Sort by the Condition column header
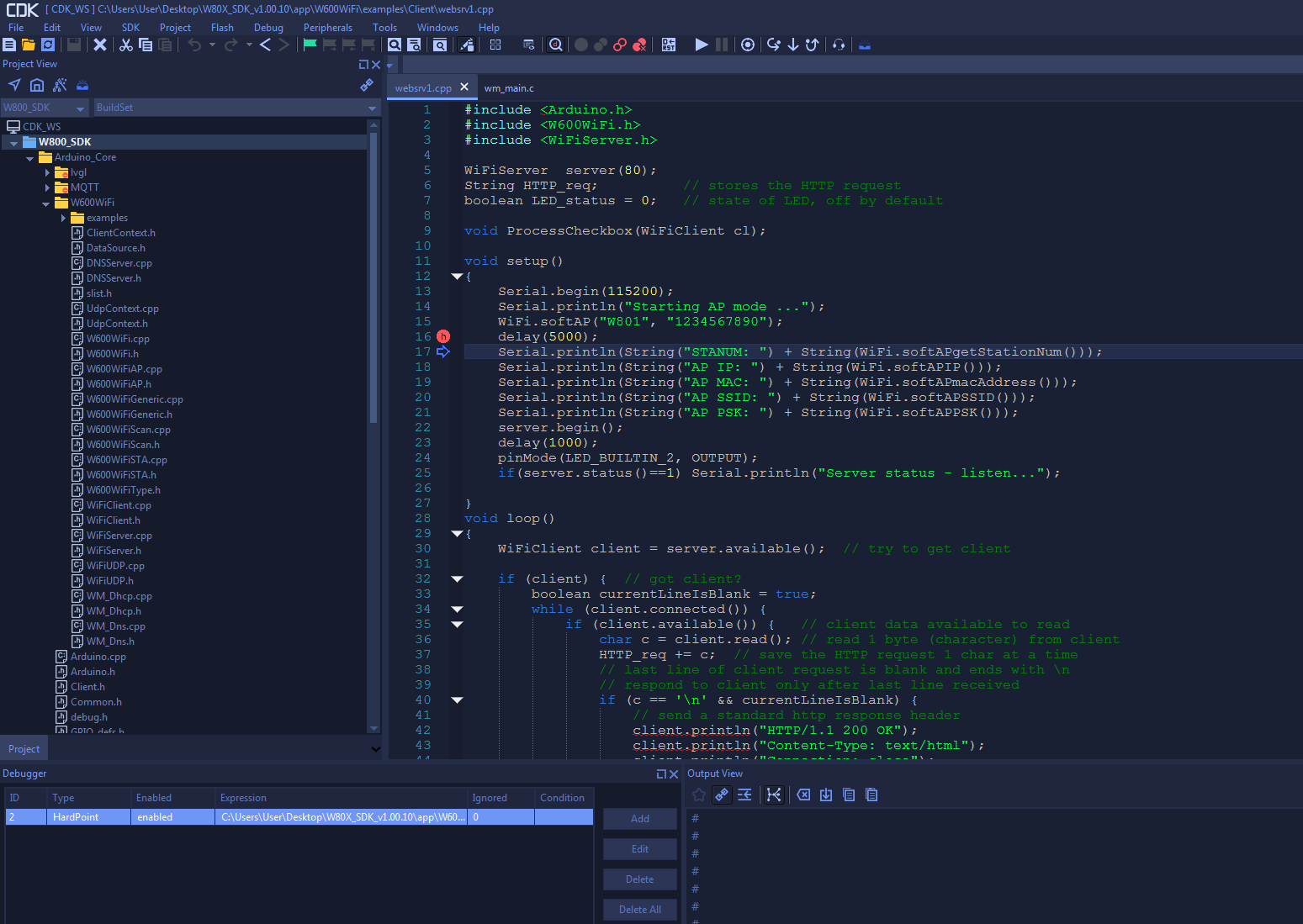The width and height of the screenshot is (1303, 924). 564,798
